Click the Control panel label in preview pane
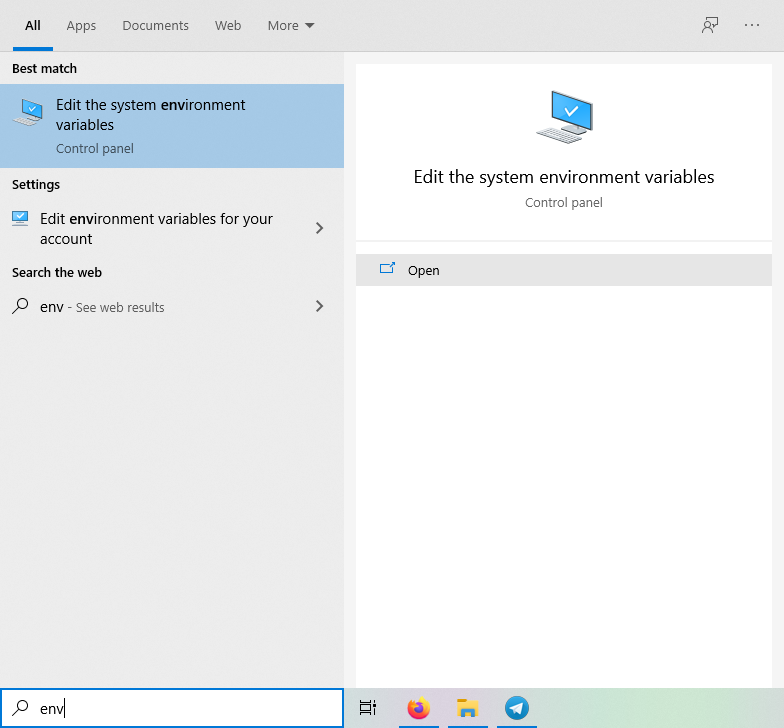 click(564, 202)
